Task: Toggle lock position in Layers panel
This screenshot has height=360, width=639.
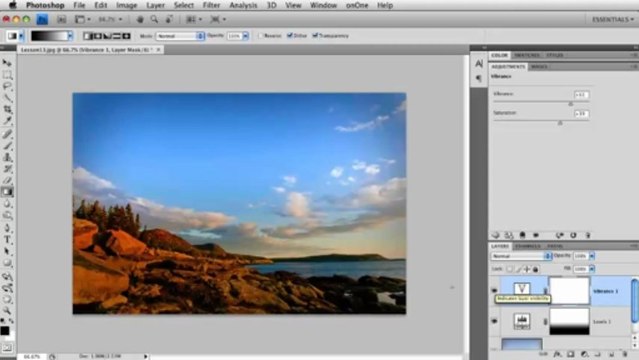Action: (527, 269)
